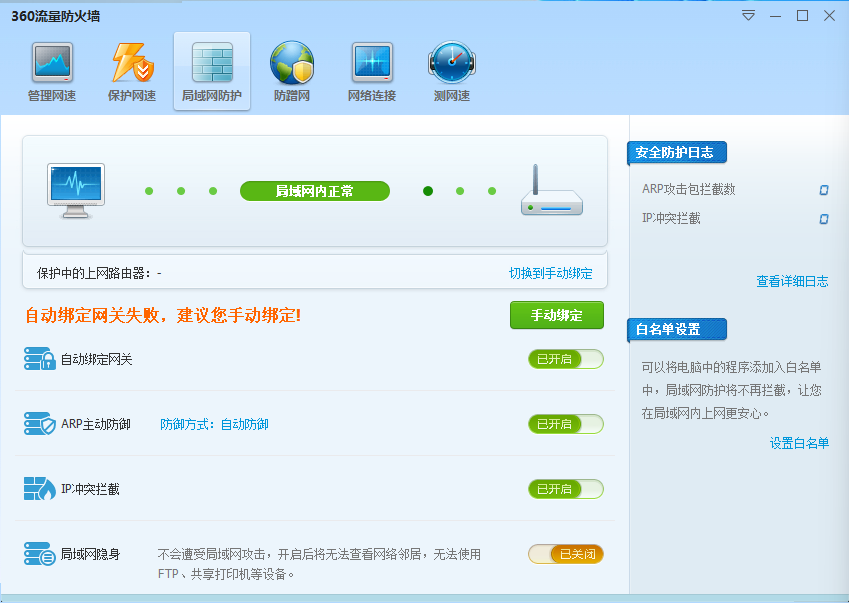Turn off the 自动绑定网关 switch

click(566, 359)
